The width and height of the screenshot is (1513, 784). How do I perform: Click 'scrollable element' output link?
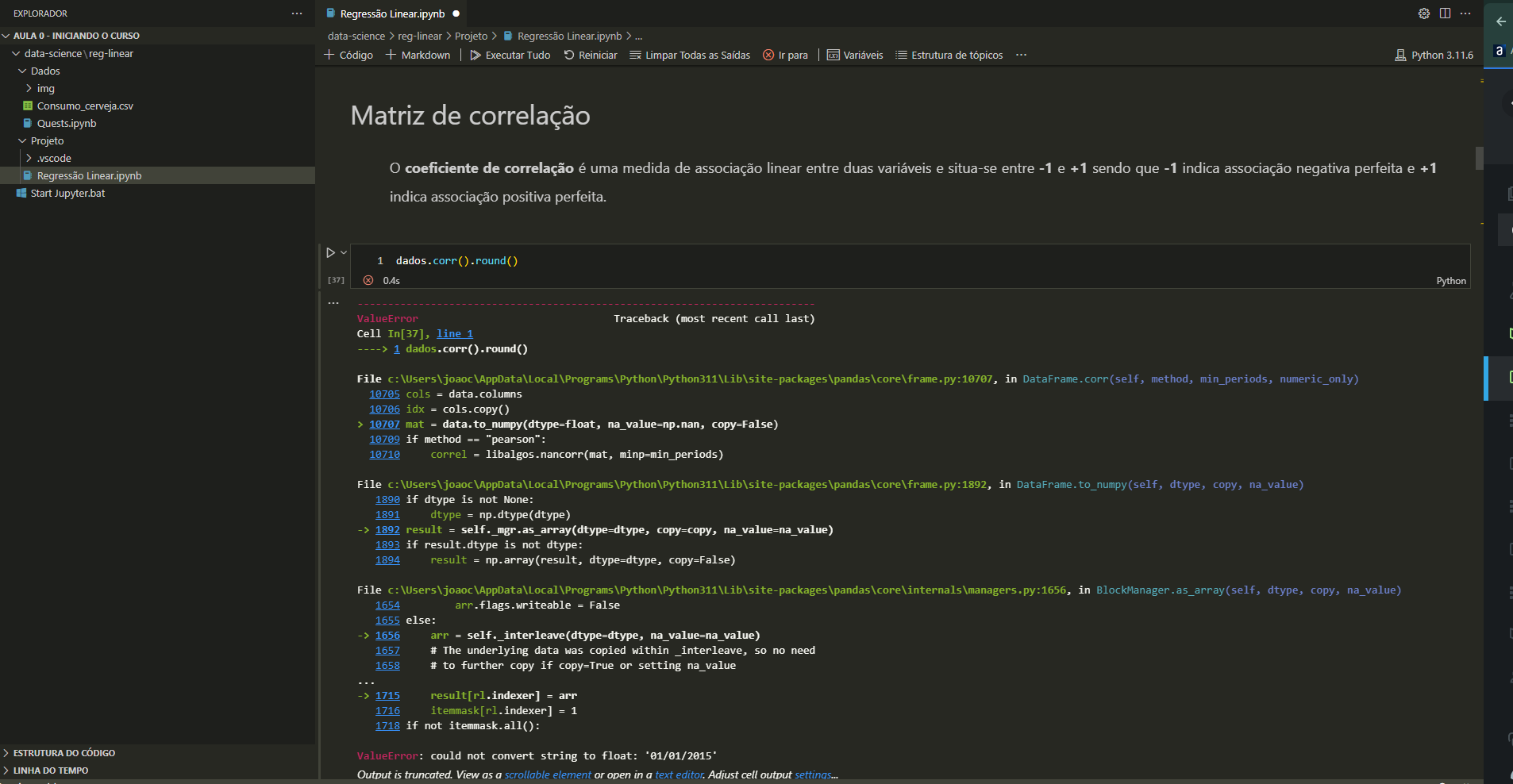548,774
